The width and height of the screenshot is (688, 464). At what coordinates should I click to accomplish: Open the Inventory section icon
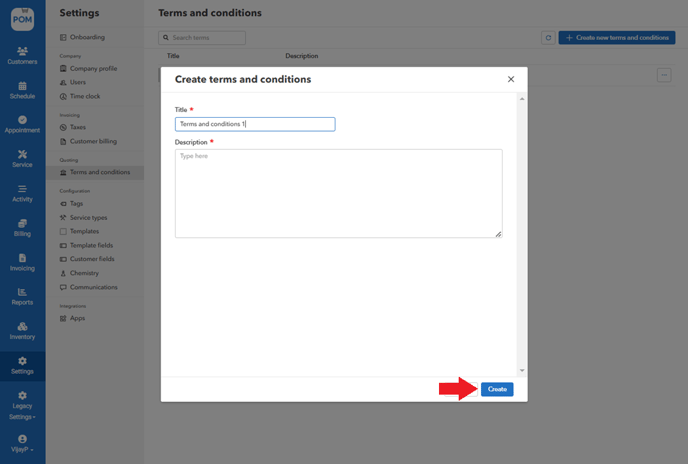(22, 330)
